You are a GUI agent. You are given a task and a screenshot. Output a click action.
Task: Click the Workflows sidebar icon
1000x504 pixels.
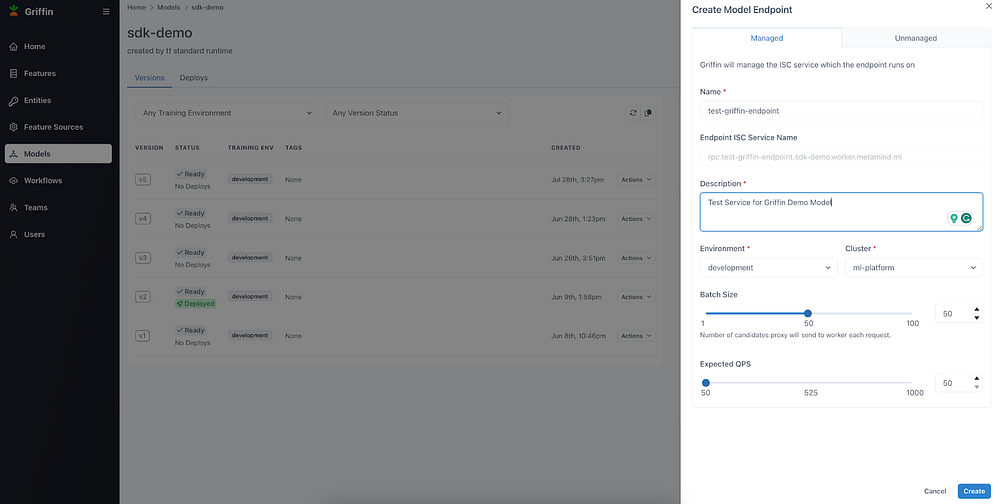click(13, 181)
